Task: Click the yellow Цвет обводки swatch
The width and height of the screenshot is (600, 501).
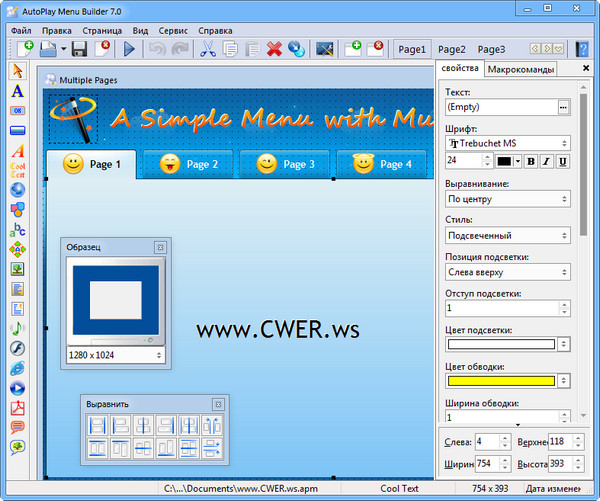Action: 501,381
